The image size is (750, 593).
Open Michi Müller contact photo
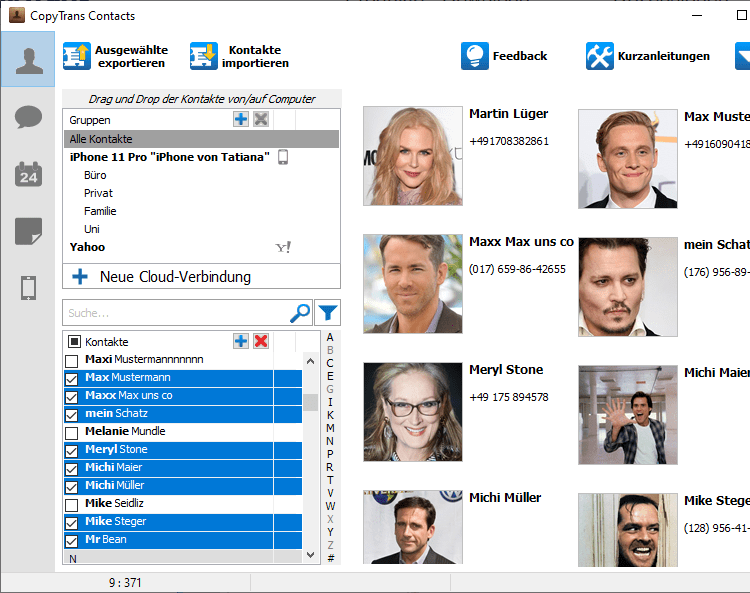[x=413, y=527]
